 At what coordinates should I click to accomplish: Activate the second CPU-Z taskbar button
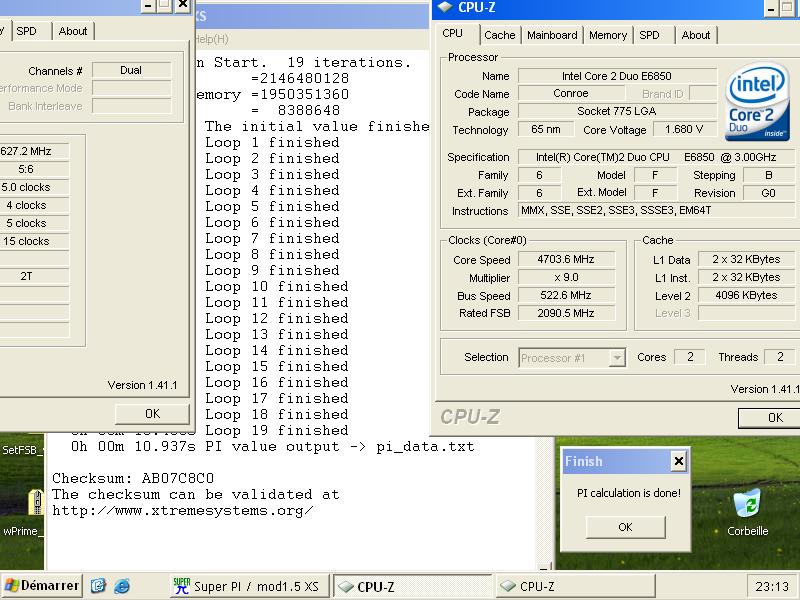[575, 586]
